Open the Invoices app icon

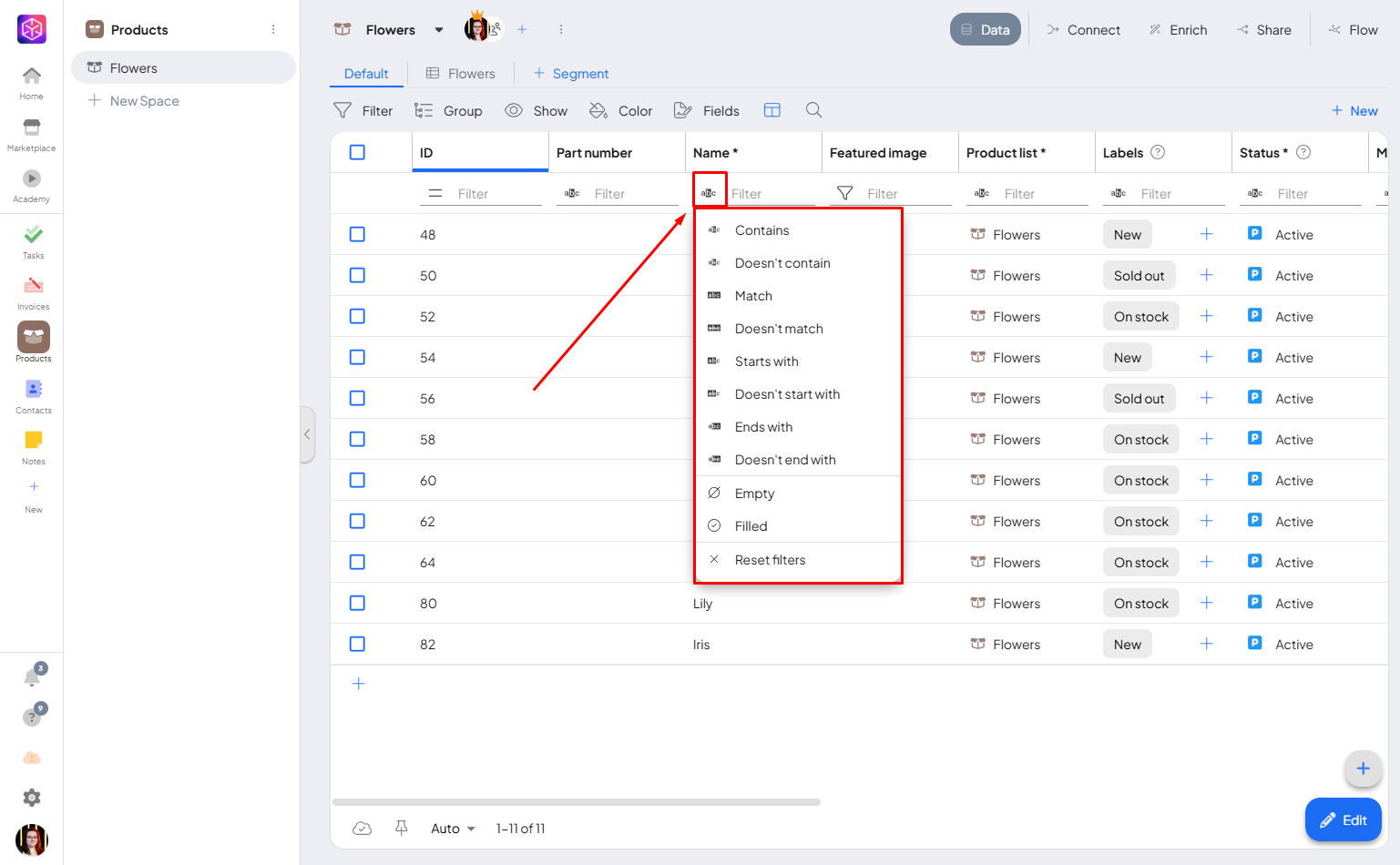(x=33, y=287)
